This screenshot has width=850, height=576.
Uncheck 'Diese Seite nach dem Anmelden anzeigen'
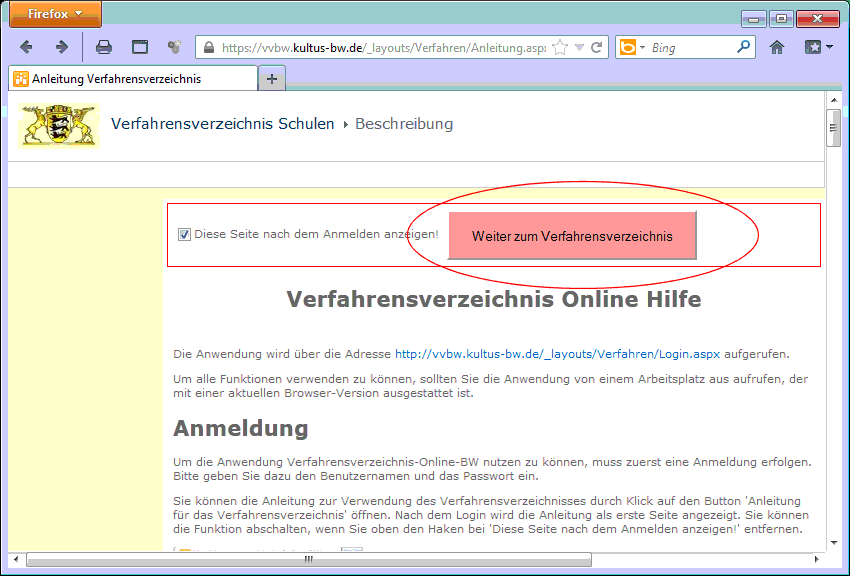[x=184, y=235]
